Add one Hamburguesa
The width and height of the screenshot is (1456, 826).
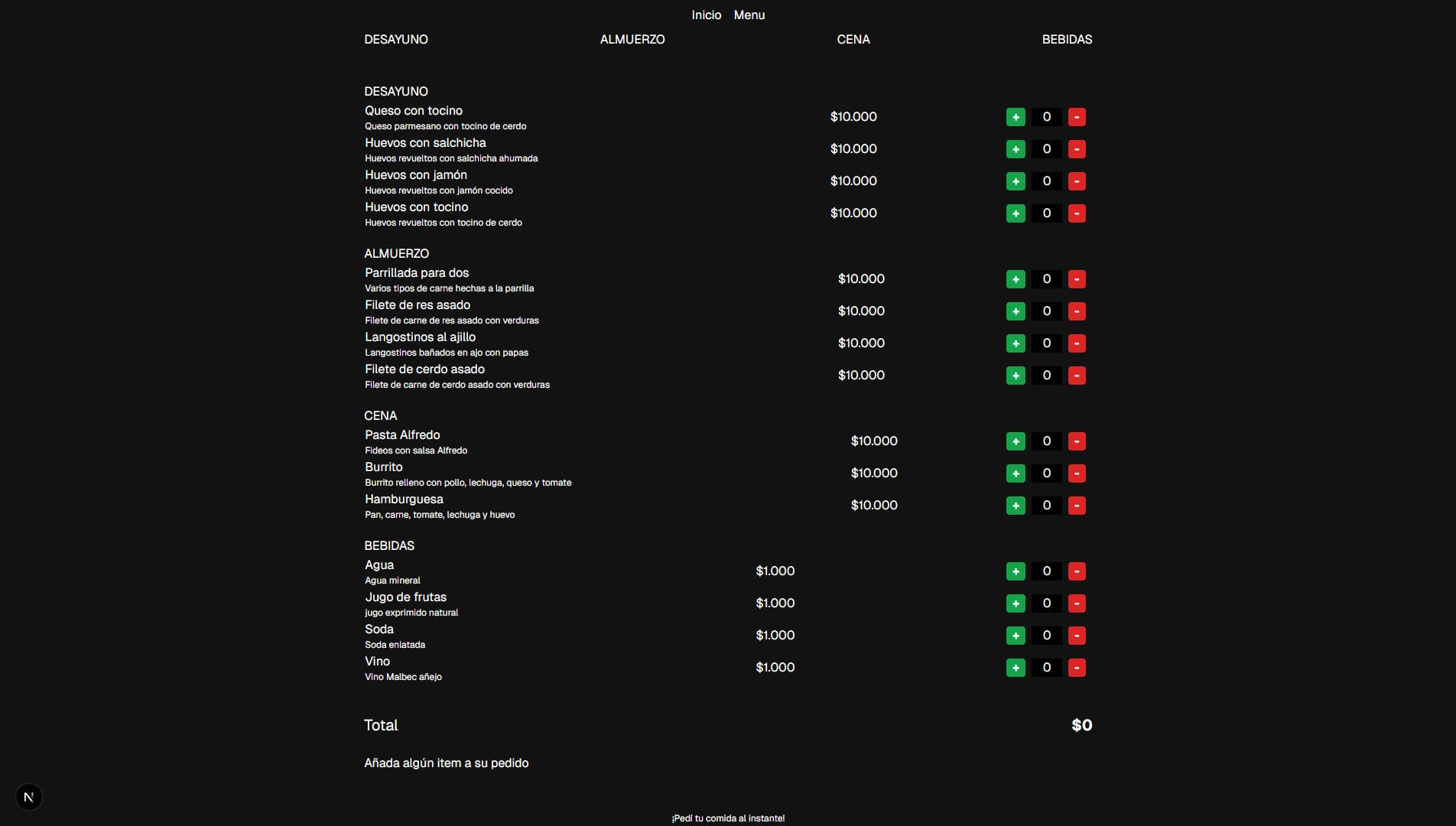pyautogui.click(x=1016, y=506)
